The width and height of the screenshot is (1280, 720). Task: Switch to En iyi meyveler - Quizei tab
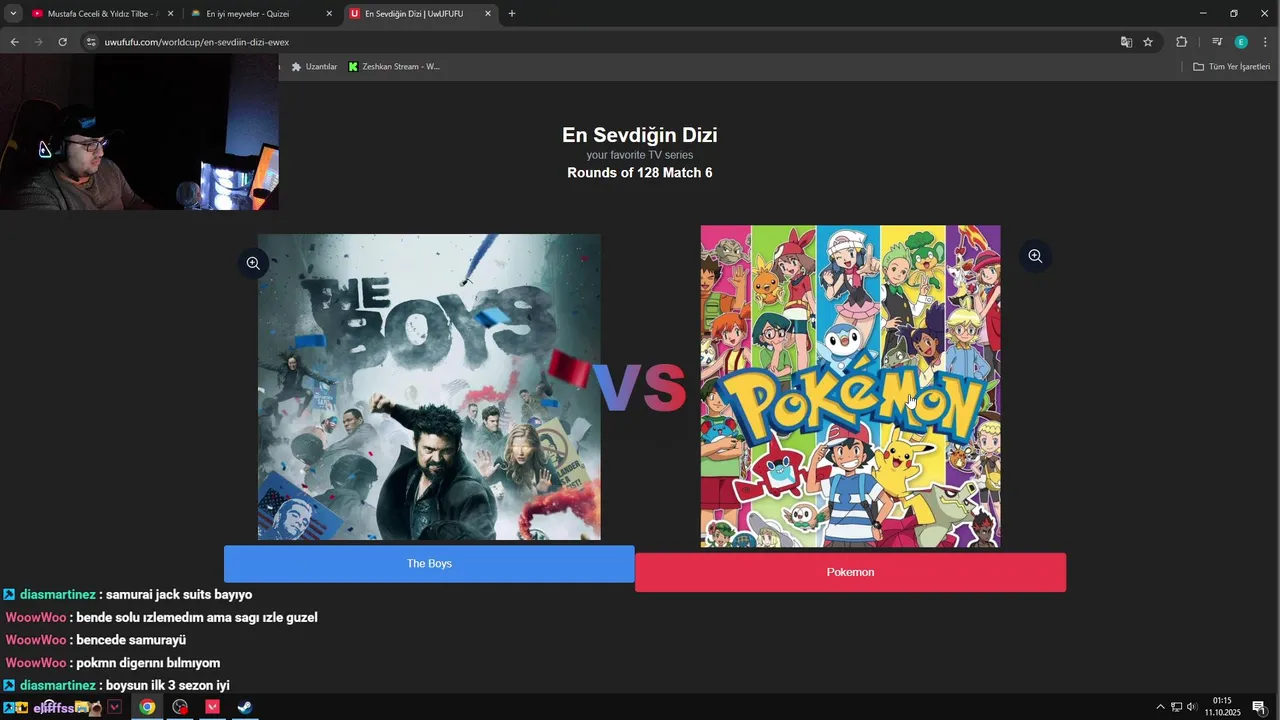[x=262, y=14]
